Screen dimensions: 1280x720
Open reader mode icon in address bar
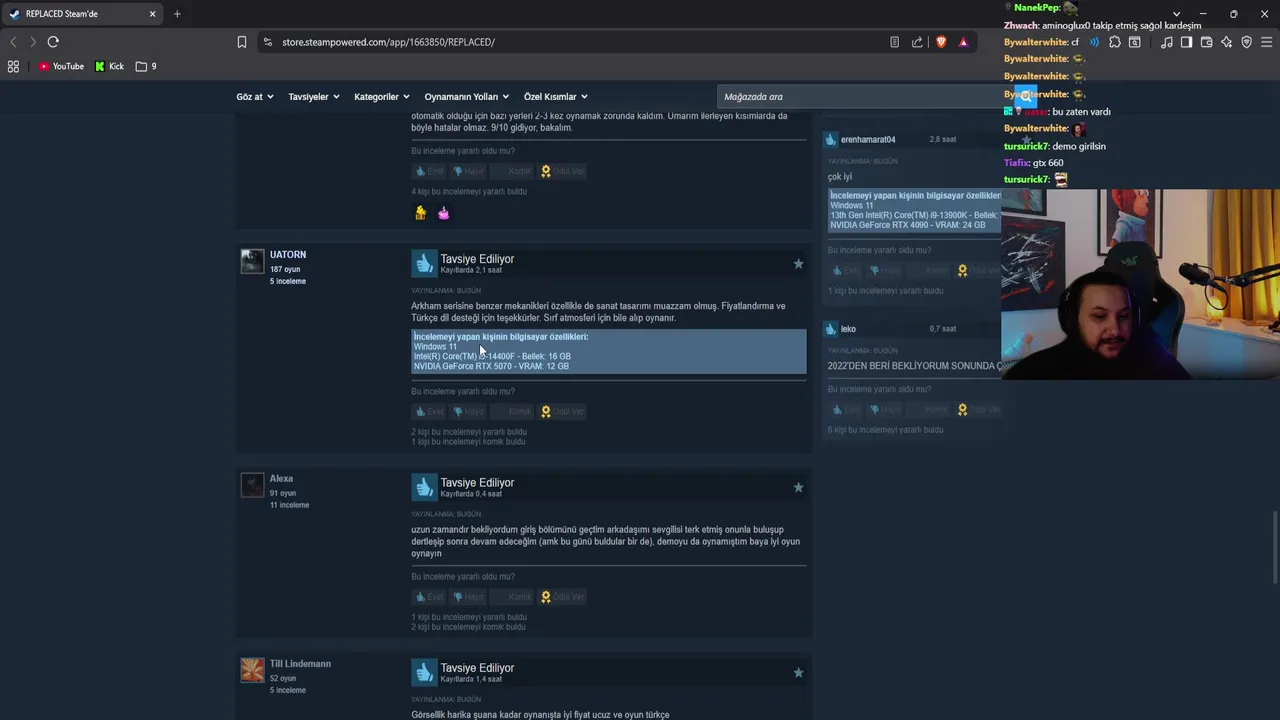click(894, 42)
